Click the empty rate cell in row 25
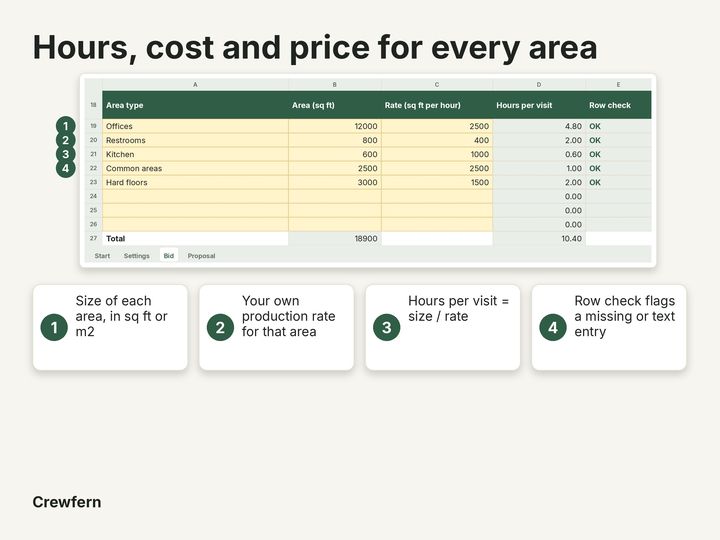Viewport: 720px width, 540px height. (437, 210)
